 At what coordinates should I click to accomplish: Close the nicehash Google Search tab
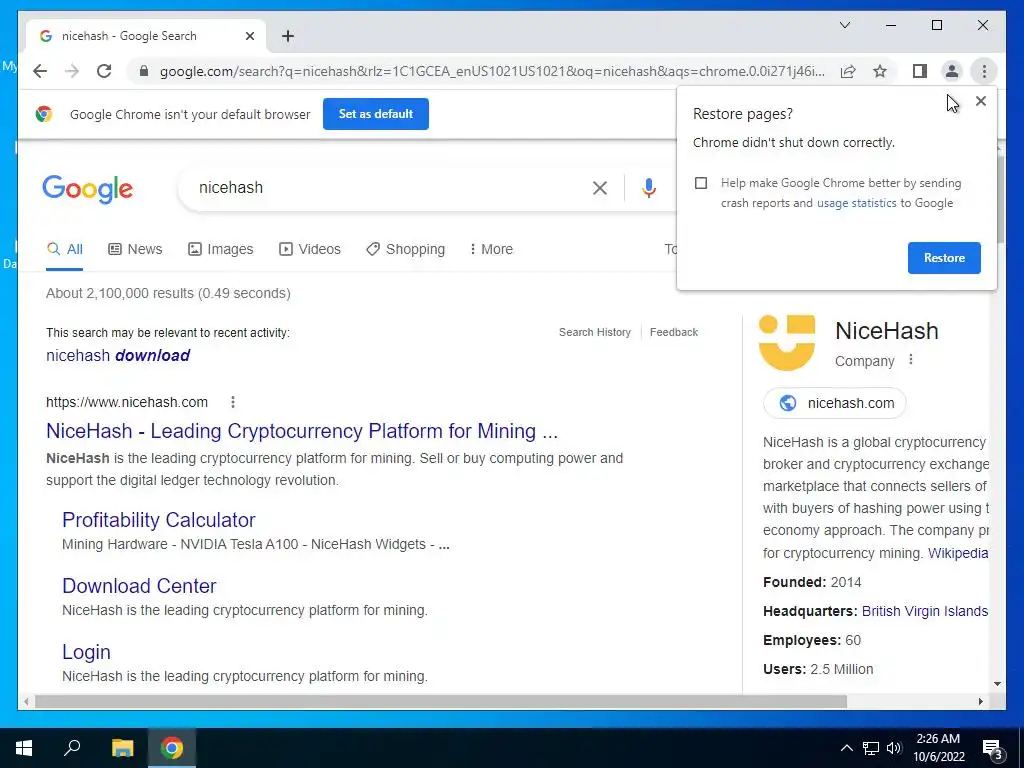[x=249, y=36]
